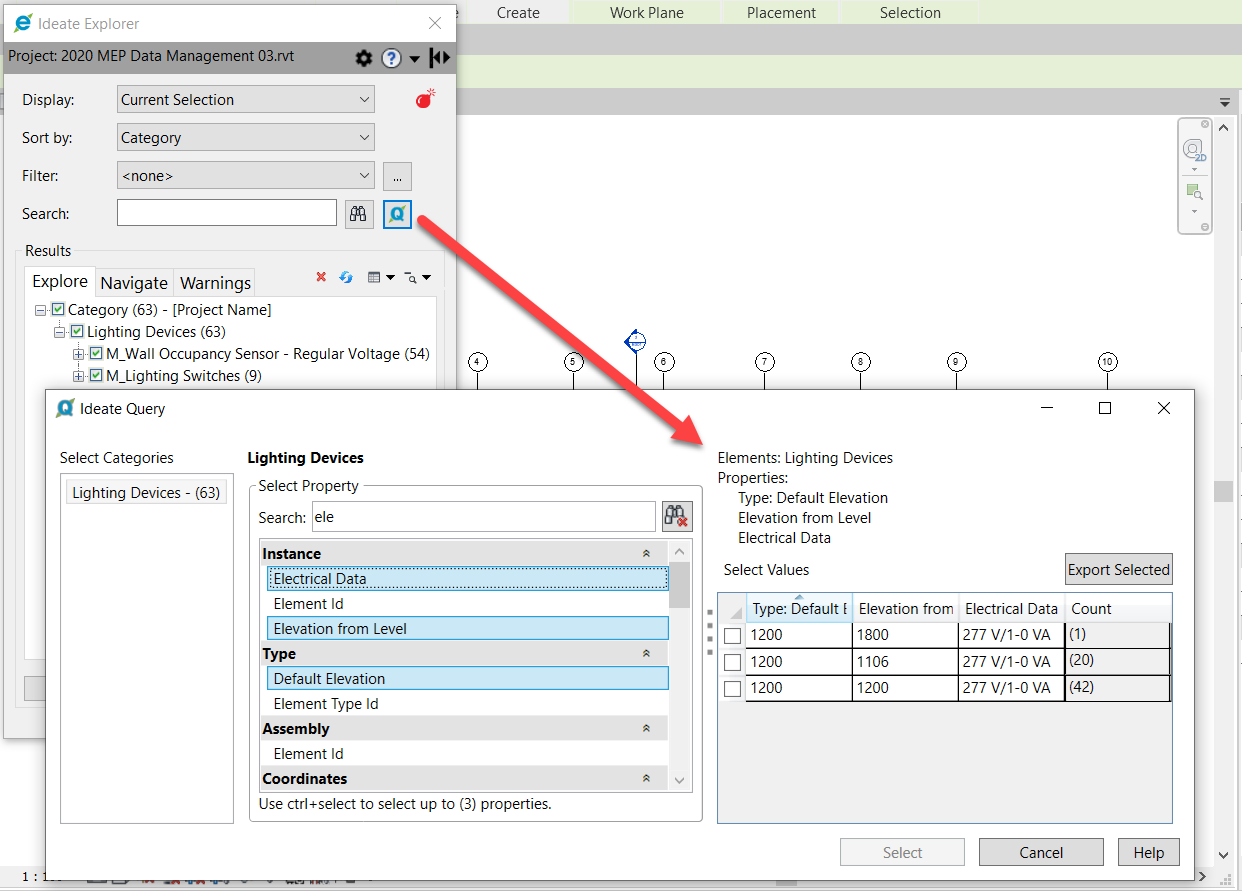Open the zoom-to options dropdown in Results
This screenshot has height=891, width=1242.
point(417,277)
